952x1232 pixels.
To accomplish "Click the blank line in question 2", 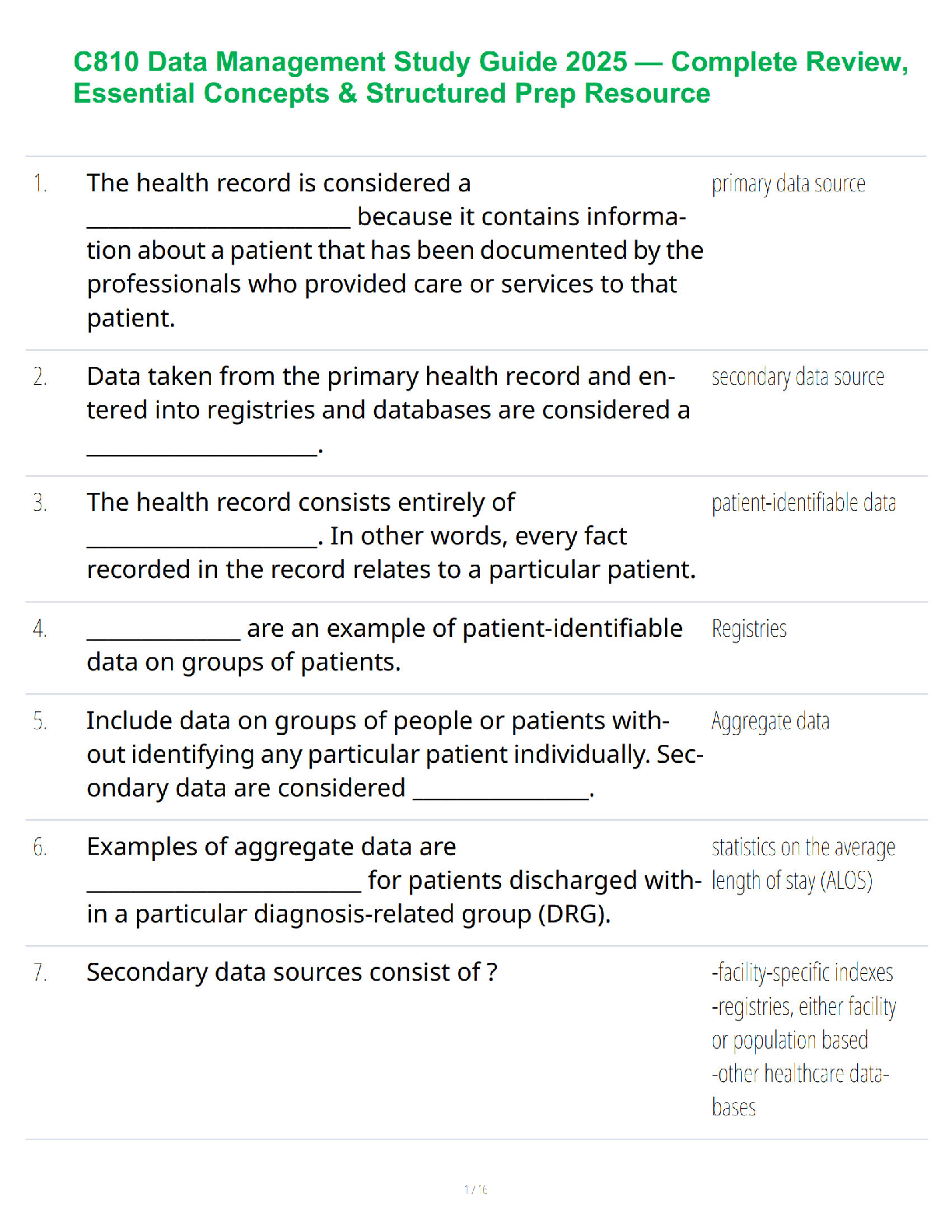I will click(x=201, y=451).
